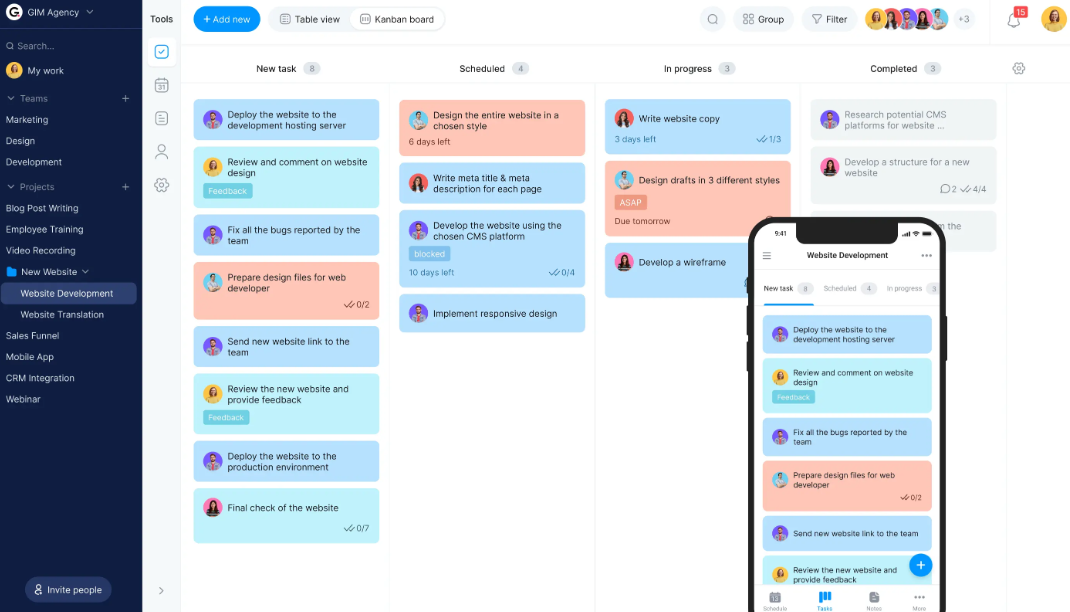The width and height of the screenshot is (1070, 612).
Task: Open Marketing team
Action: click(x=27, y=119)
